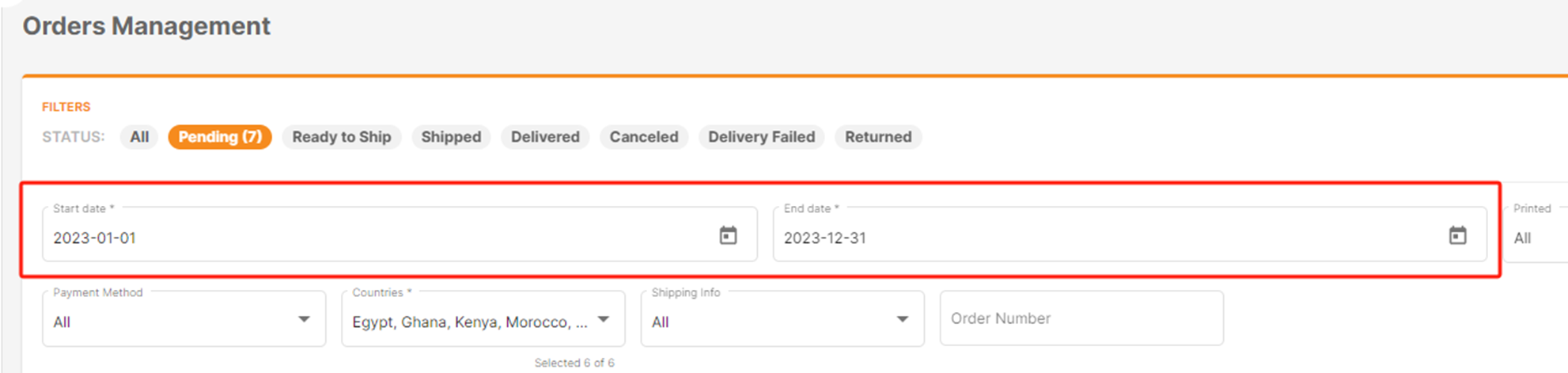
Task: Open the Start date calendar picker icon
Action: 728,235
